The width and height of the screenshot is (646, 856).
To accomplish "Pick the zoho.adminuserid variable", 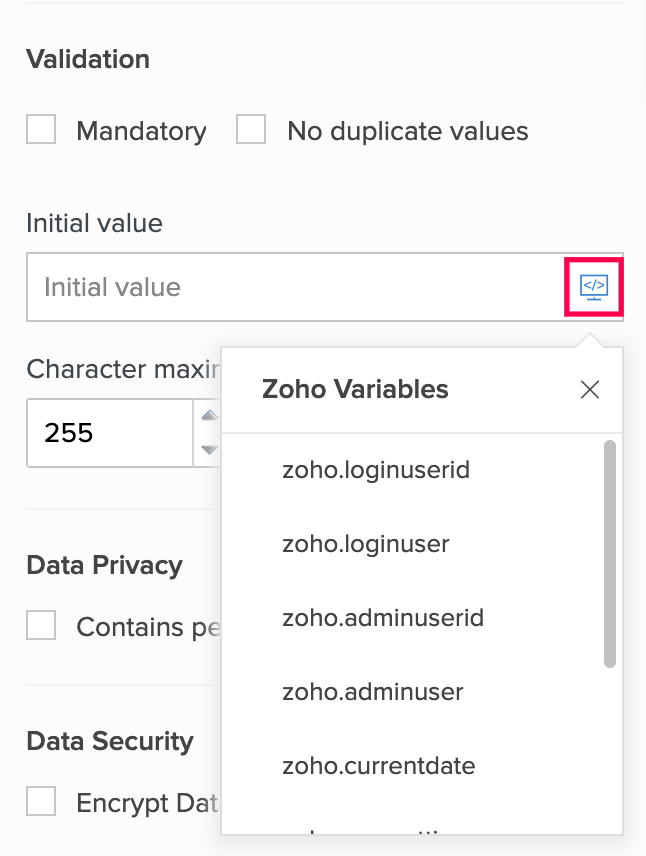I will (x=383, y=618).
